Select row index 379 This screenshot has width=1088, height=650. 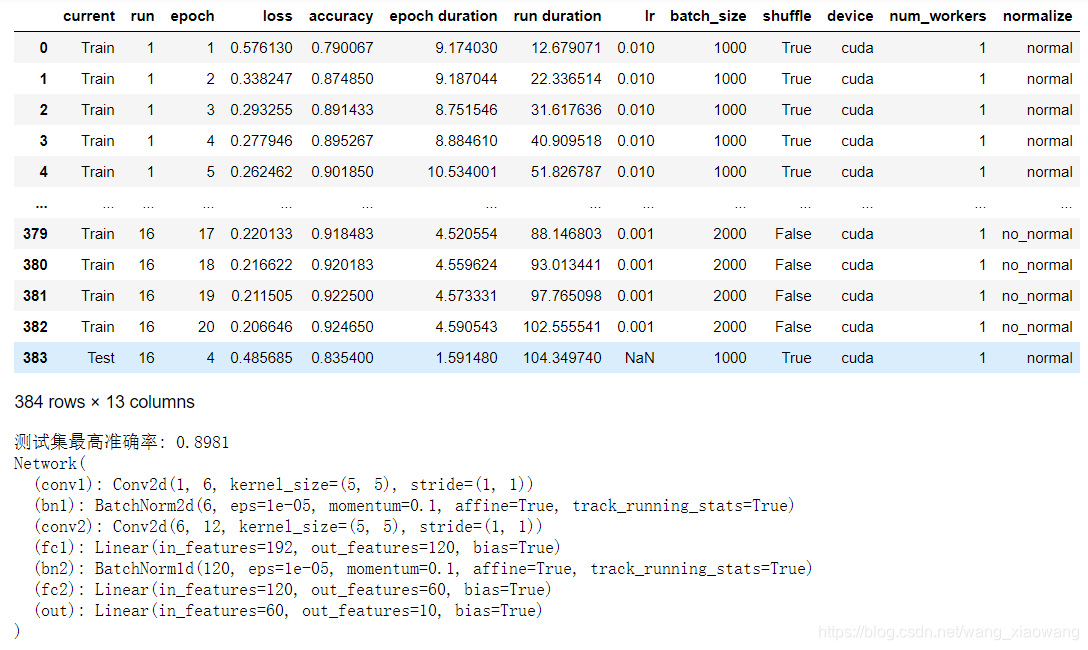35,234
